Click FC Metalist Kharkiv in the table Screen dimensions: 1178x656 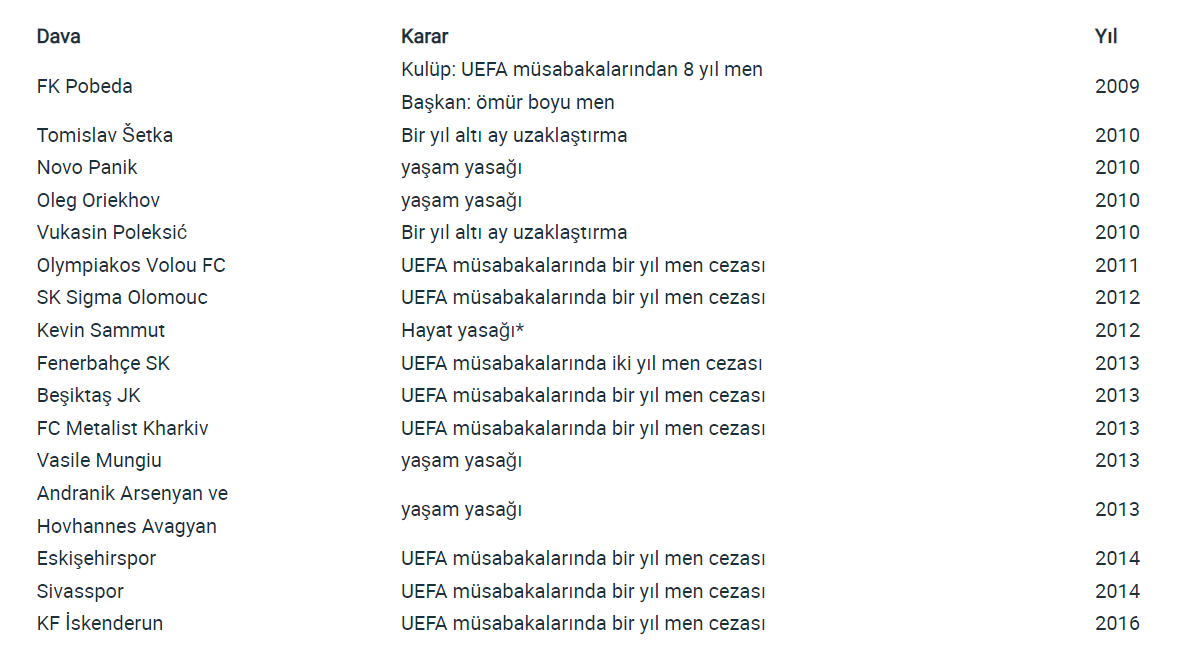tap(122, 428)
